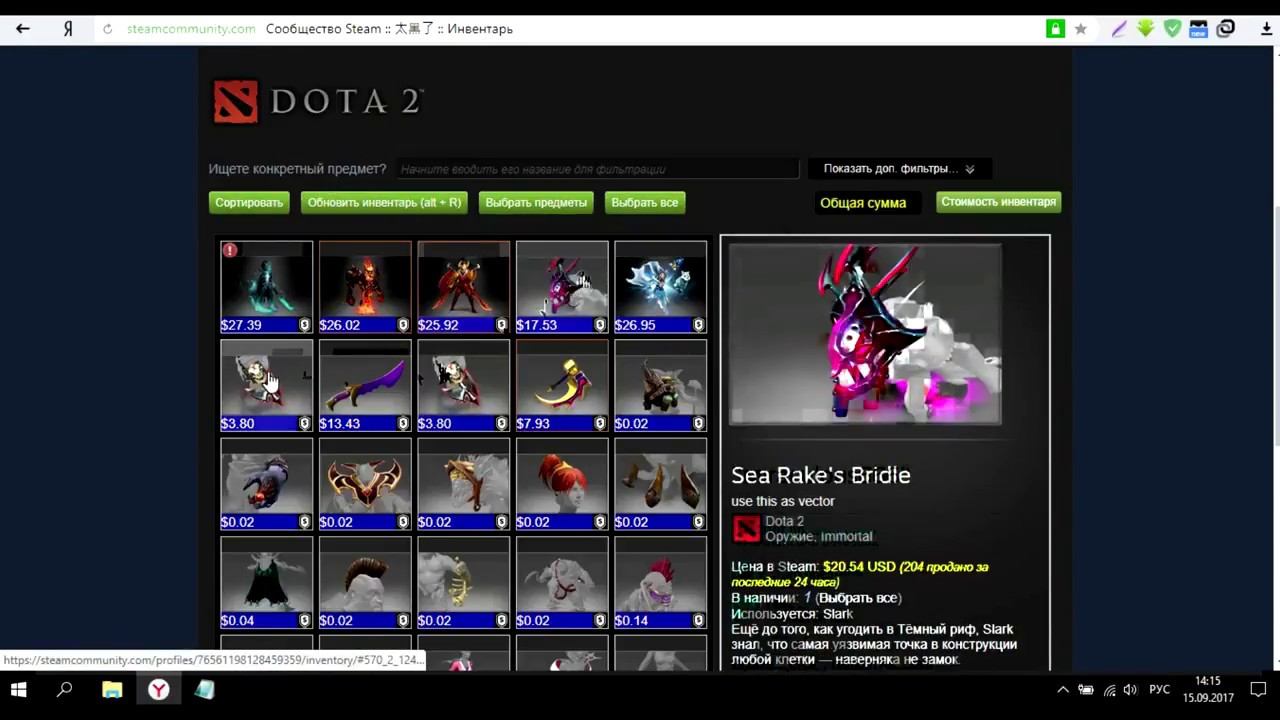Open the blue 'new' extension icon
This screenshot has height=720, width=1280.
(1198, 29)
